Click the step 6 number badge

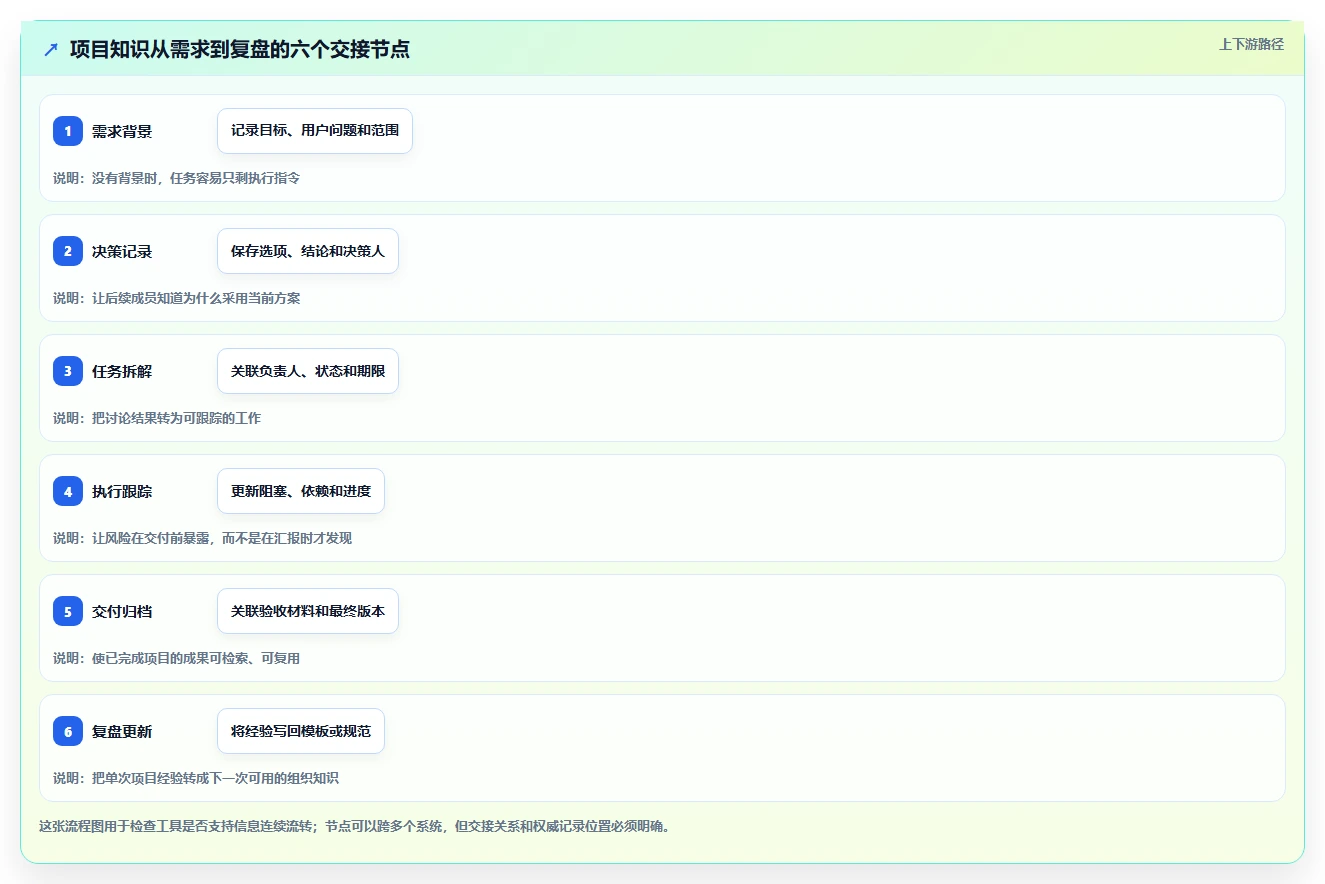pos(68,731)
